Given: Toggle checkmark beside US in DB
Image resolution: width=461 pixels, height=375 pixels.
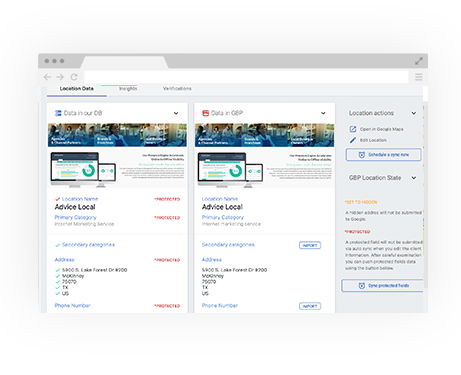Looking at the screenshot, I should tap(58, 294).
